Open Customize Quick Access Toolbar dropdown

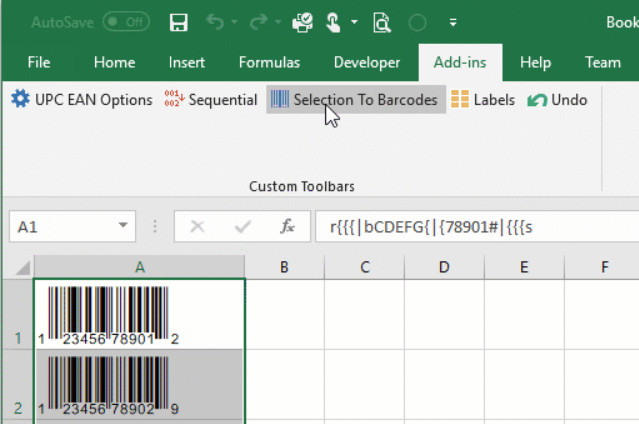[453, 22]
